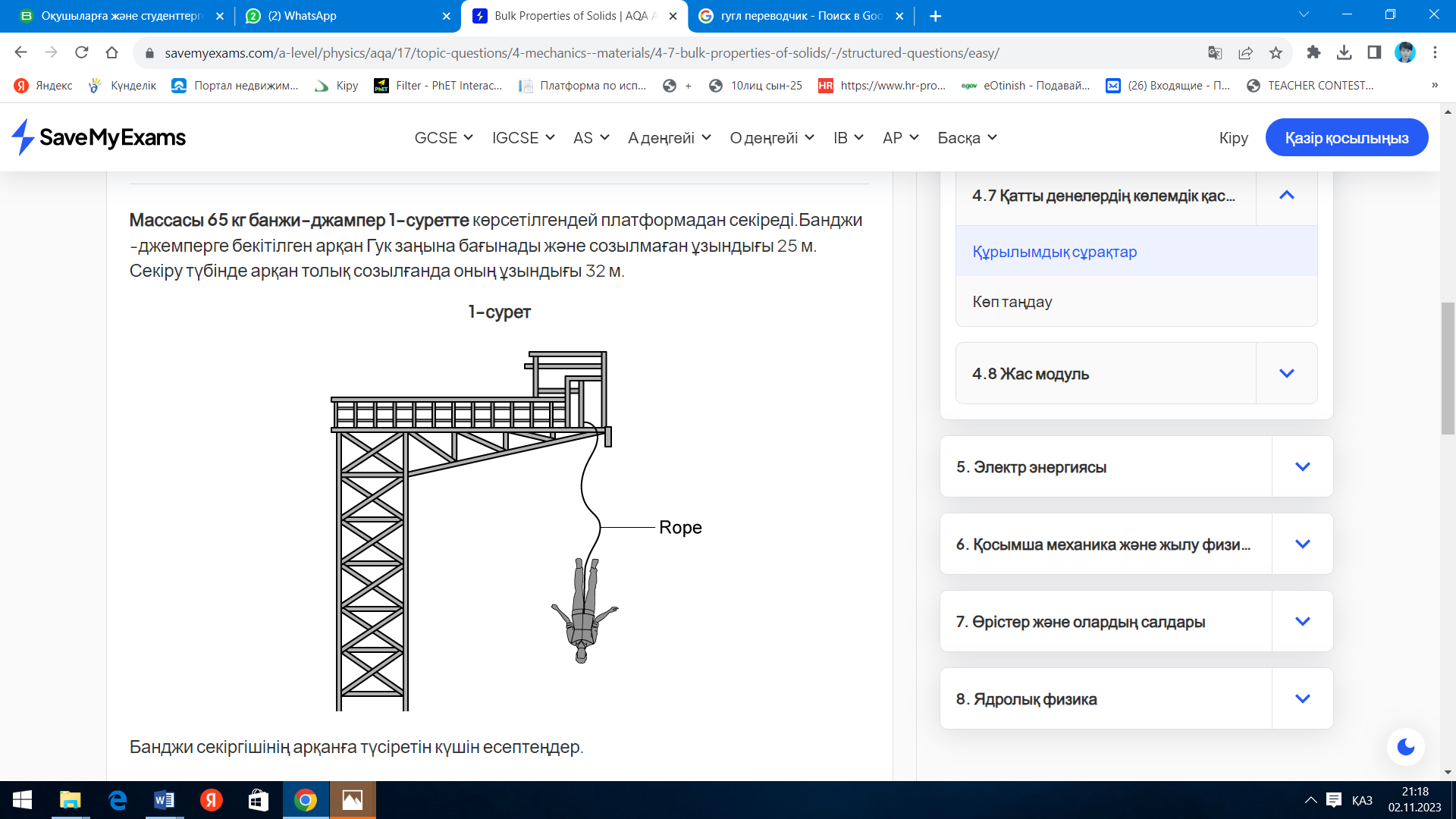Collapse the 4.7 topic section chevron
Image resolution: width=1456 pixels, height=819 pixels.
coord(1286,196)
